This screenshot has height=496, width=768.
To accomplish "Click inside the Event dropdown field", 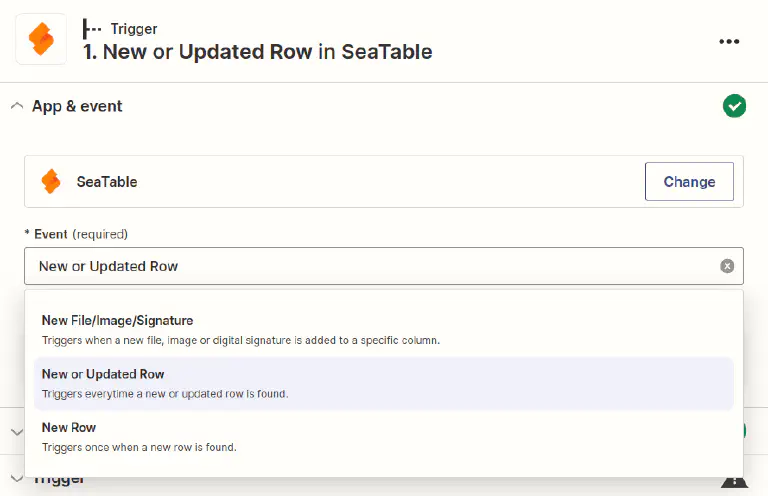I will (370, 266).
